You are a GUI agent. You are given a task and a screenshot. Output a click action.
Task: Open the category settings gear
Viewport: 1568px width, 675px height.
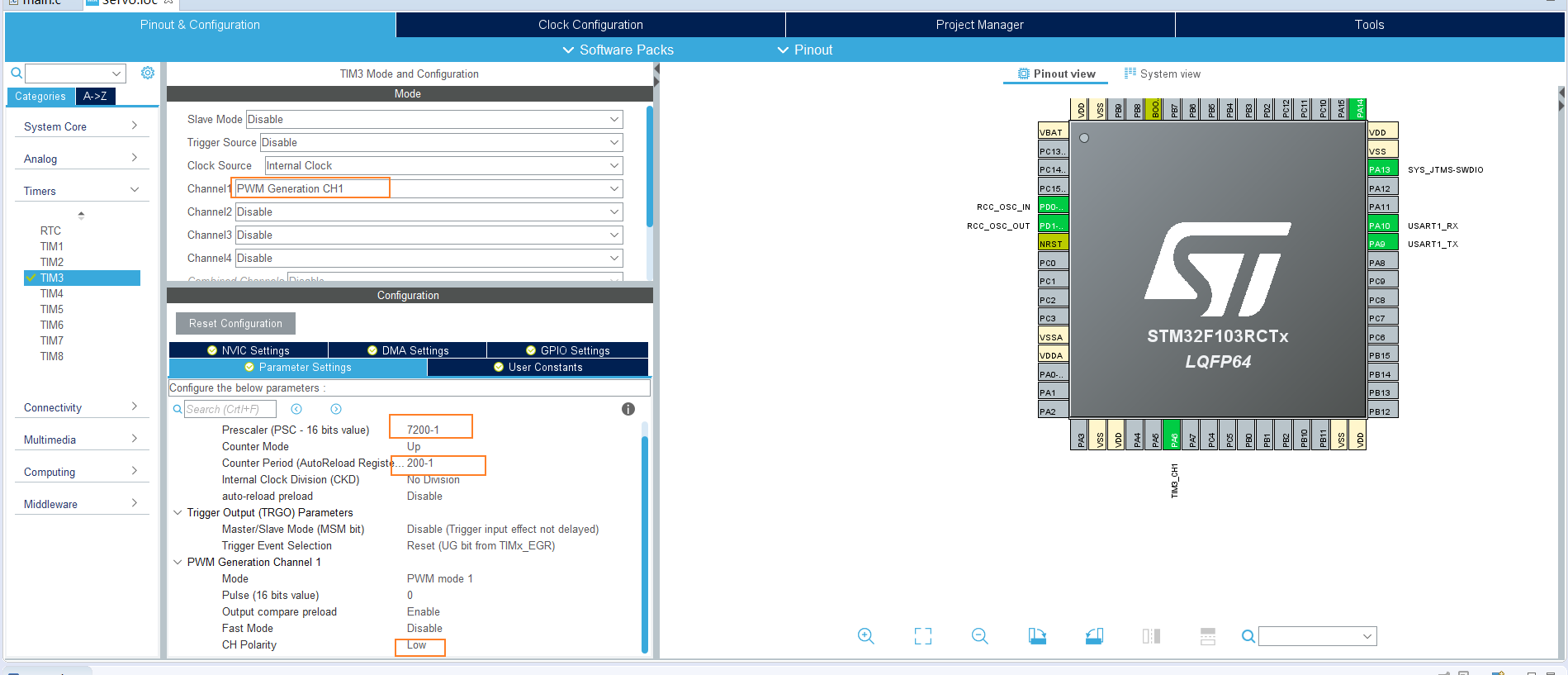(x=148, y=73)
